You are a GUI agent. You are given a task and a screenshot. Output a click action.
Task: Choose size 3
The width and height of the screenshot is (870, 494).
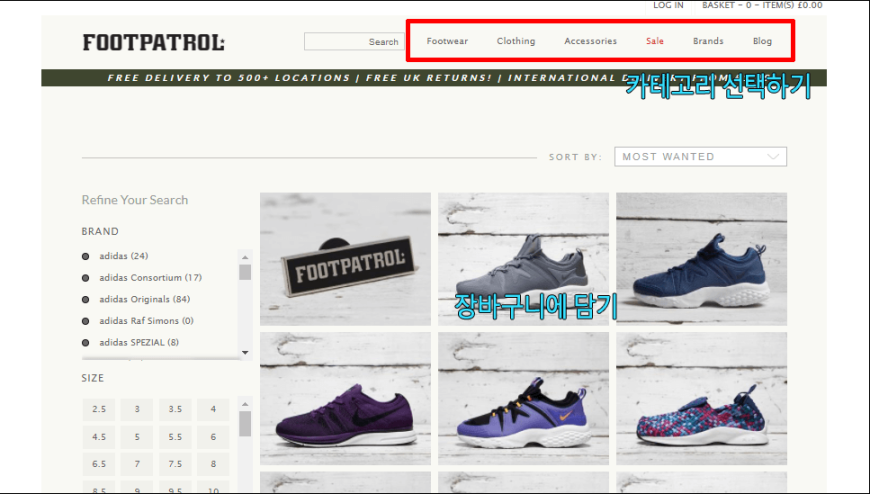tap(137, 409)
